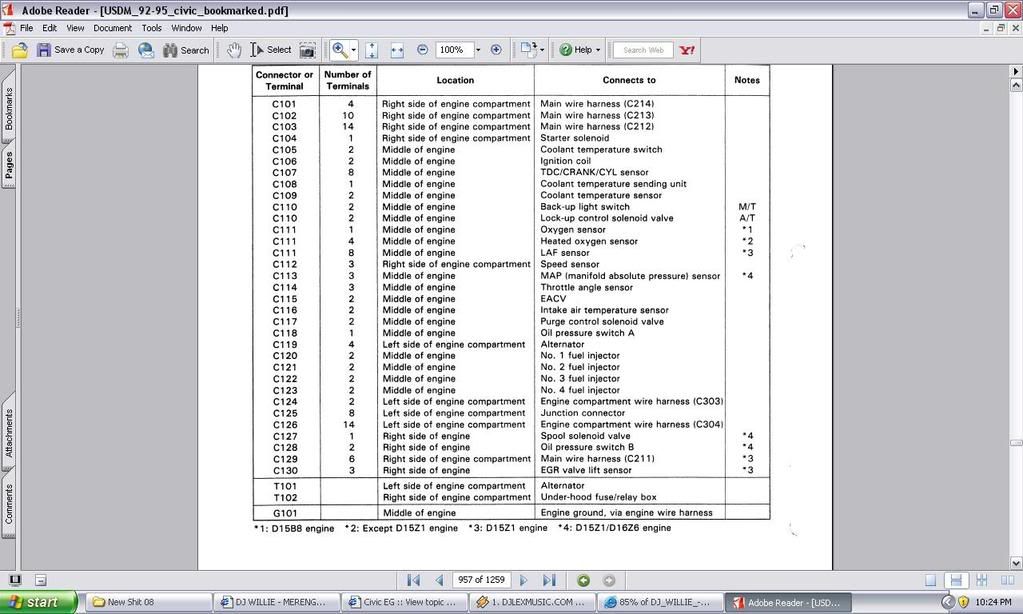The image size is (1023, 614).
Task: Click the scrollbar thumb handle
Action: pos(1016,443)
